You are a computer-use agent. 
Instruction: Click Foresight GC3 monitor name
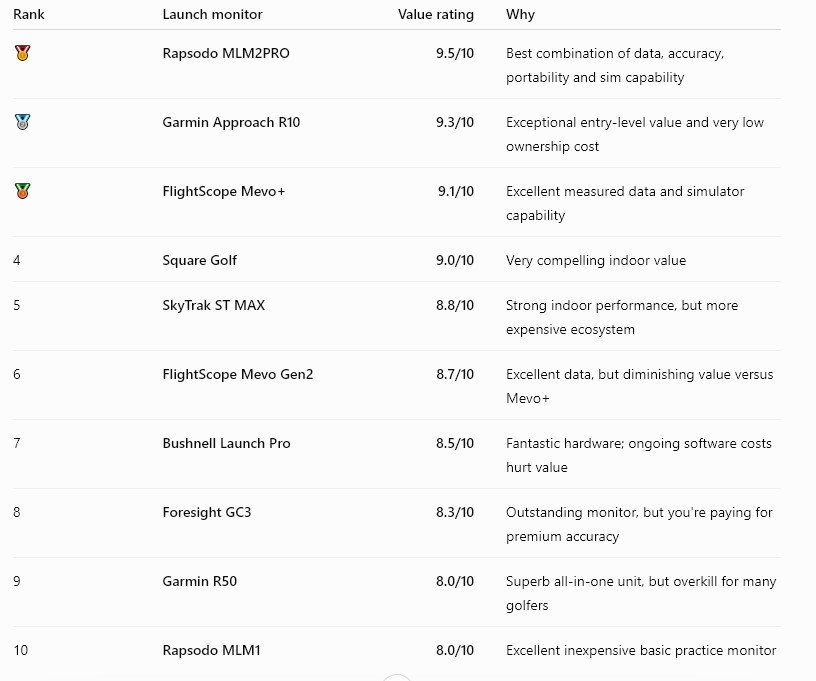pyautogui.click(x=207, y=512)
